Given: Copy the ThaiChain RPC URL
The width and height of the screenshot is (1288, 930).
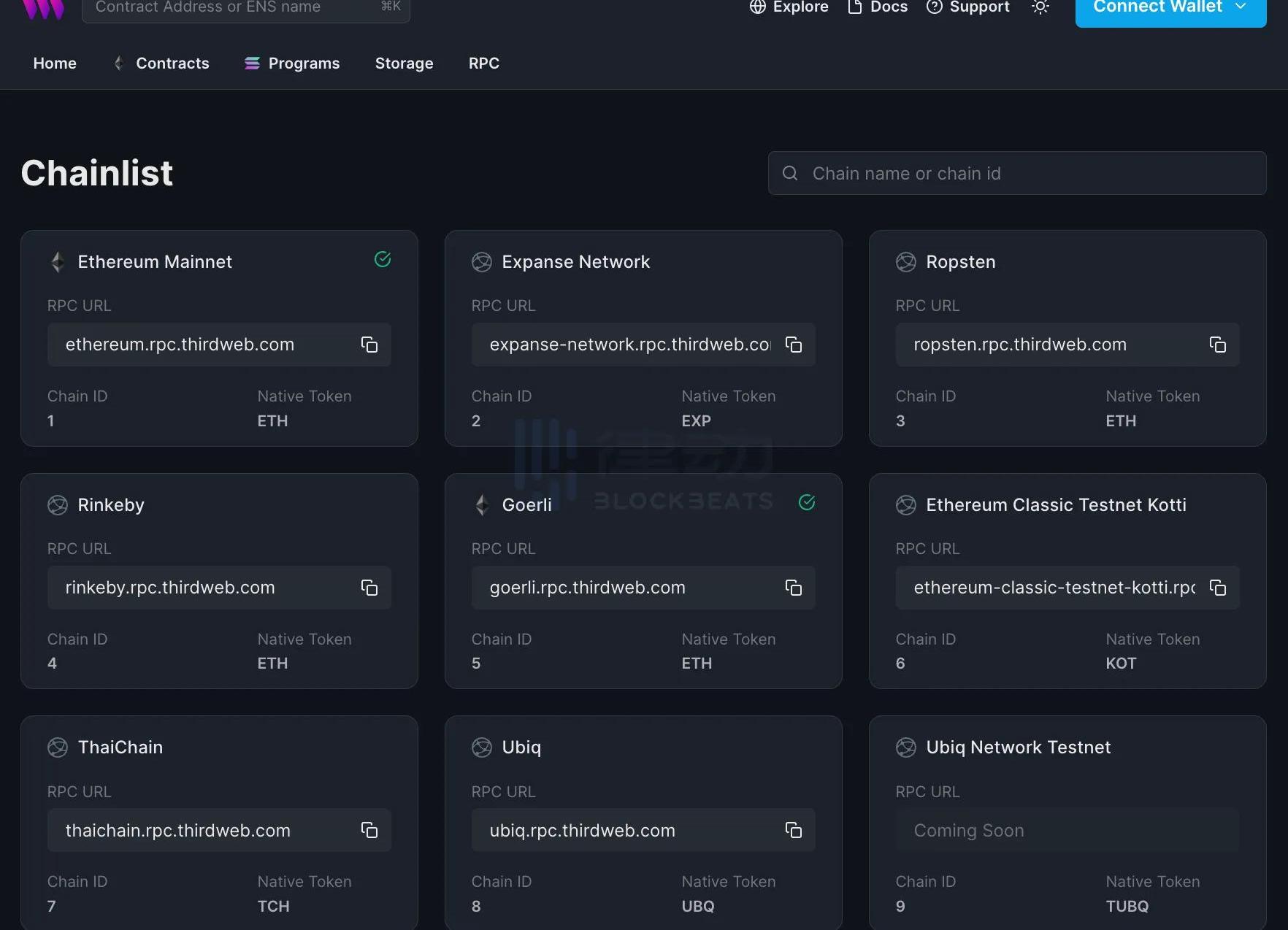Looking at the screenshot, I should (x=369, y=830).
